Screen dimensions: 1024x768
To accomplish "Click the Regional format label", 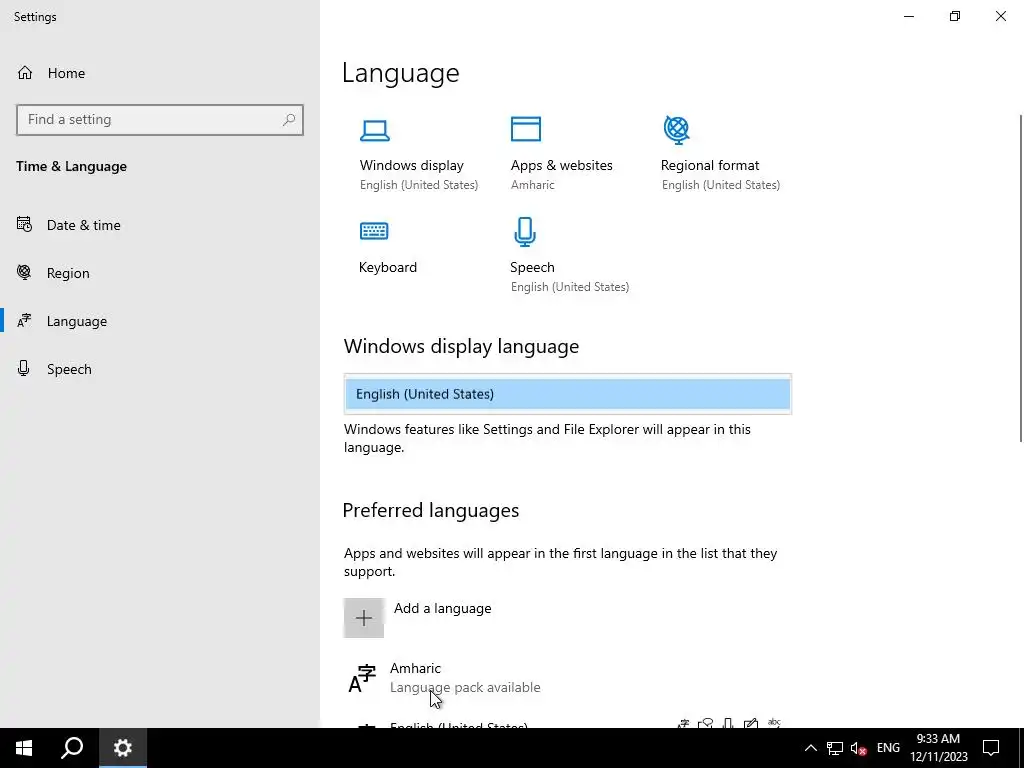I will (710, 165).
